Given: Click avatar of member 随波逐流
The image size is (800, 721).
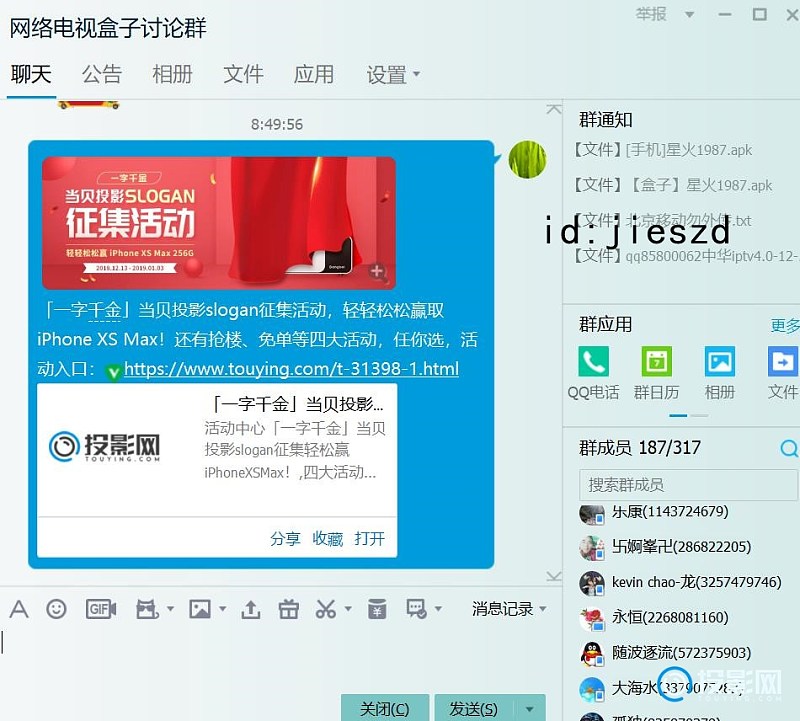Looking at the screenshot, I should [592, 654].
